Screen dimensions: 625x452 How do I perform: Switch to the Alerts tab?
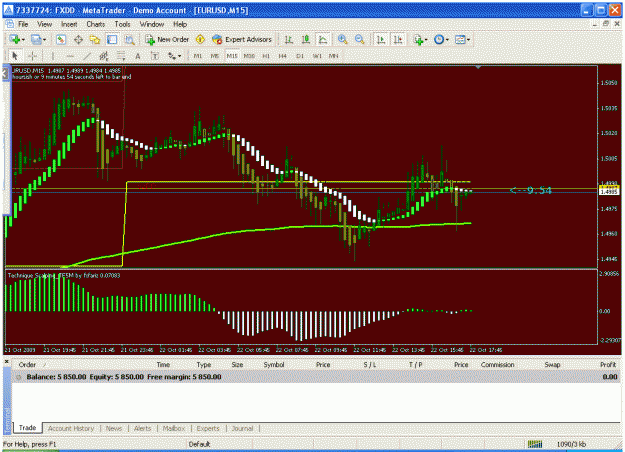click(x=142, y=428)
